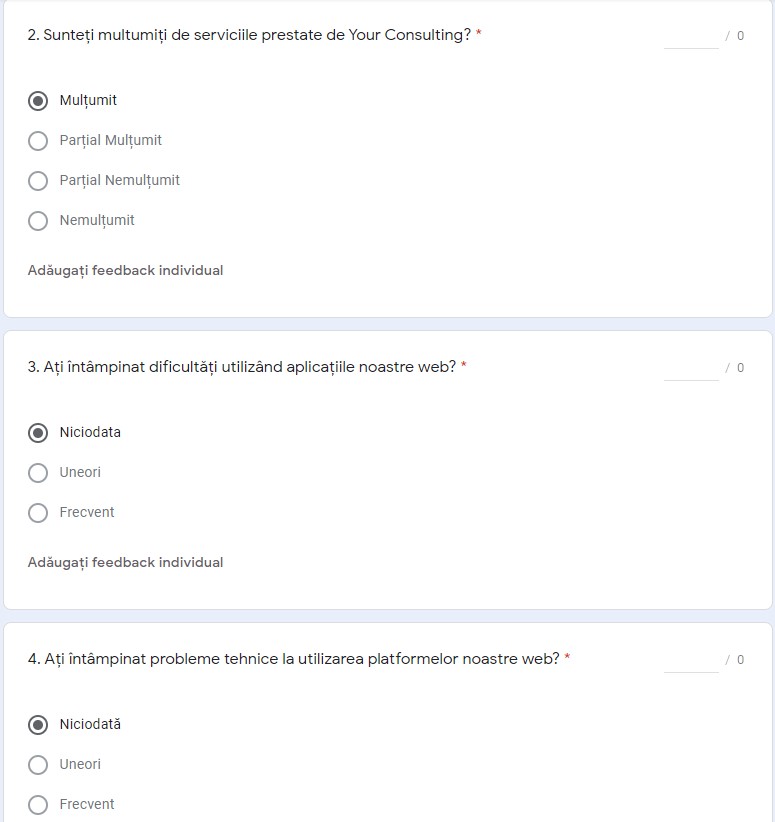This screenshot has width=775, height=822.
Task: Choose Uneori for question 4 technical problems
Action: coord(38,765)
